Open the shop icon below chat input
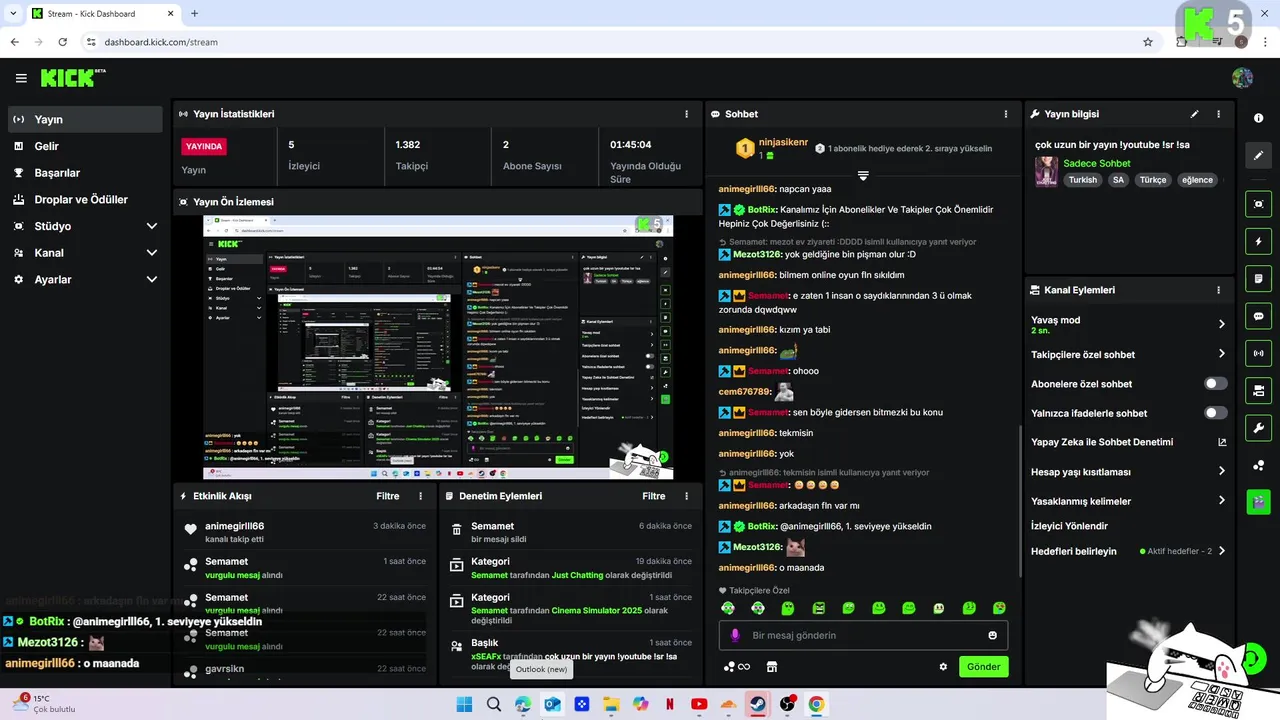Viewport: 1280px width, 720px height. (772, 667)
